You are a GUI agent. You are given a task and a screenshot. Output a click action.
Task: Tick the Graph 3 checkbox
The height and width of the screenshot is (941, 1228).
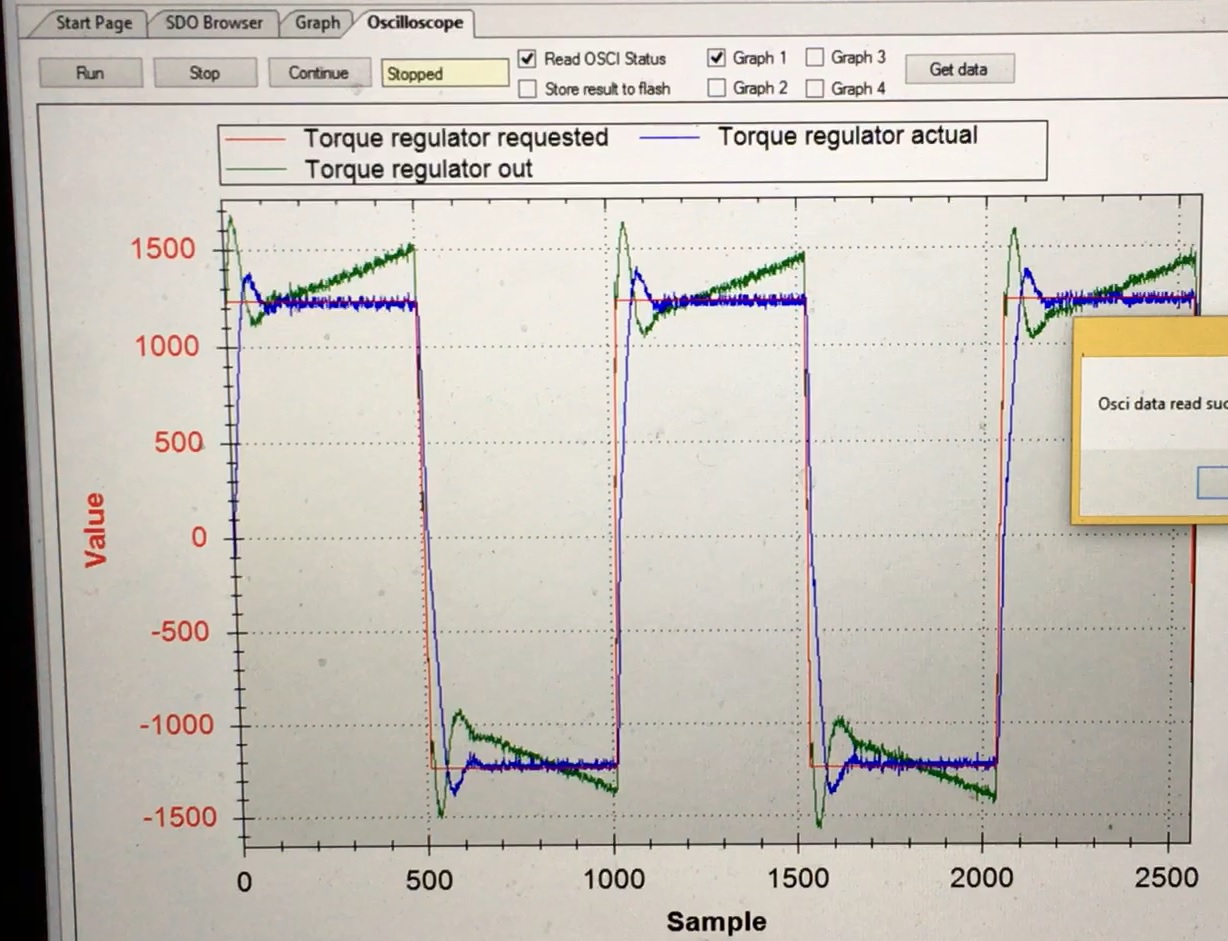[x=815, y=58]
